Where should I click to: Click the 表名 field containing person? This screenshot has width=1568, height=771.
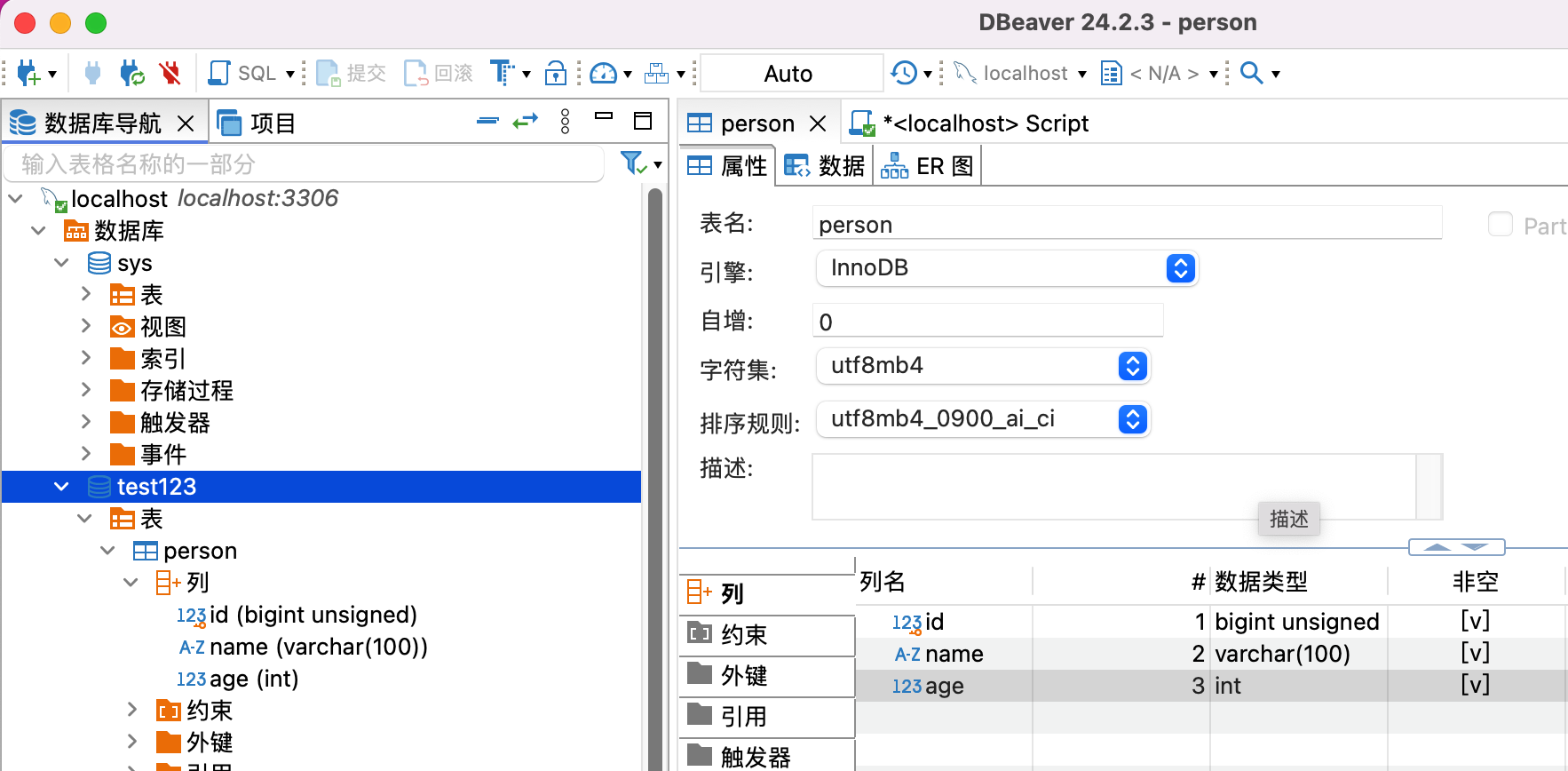[x=1127, y=223]
